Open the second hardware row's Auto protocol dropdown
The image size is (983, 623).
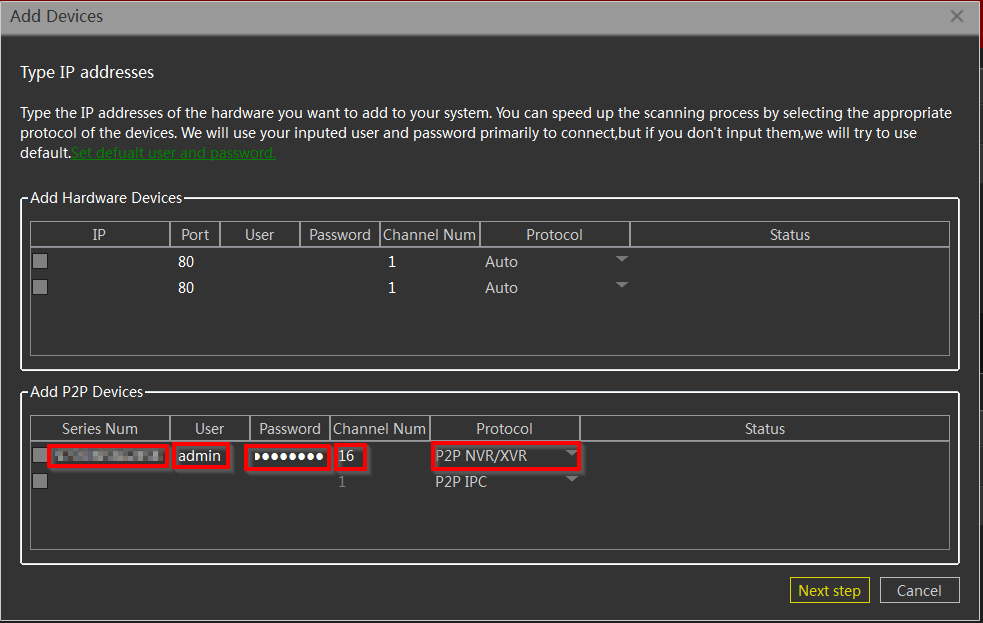pyautogui.click(x=621, y=286)
